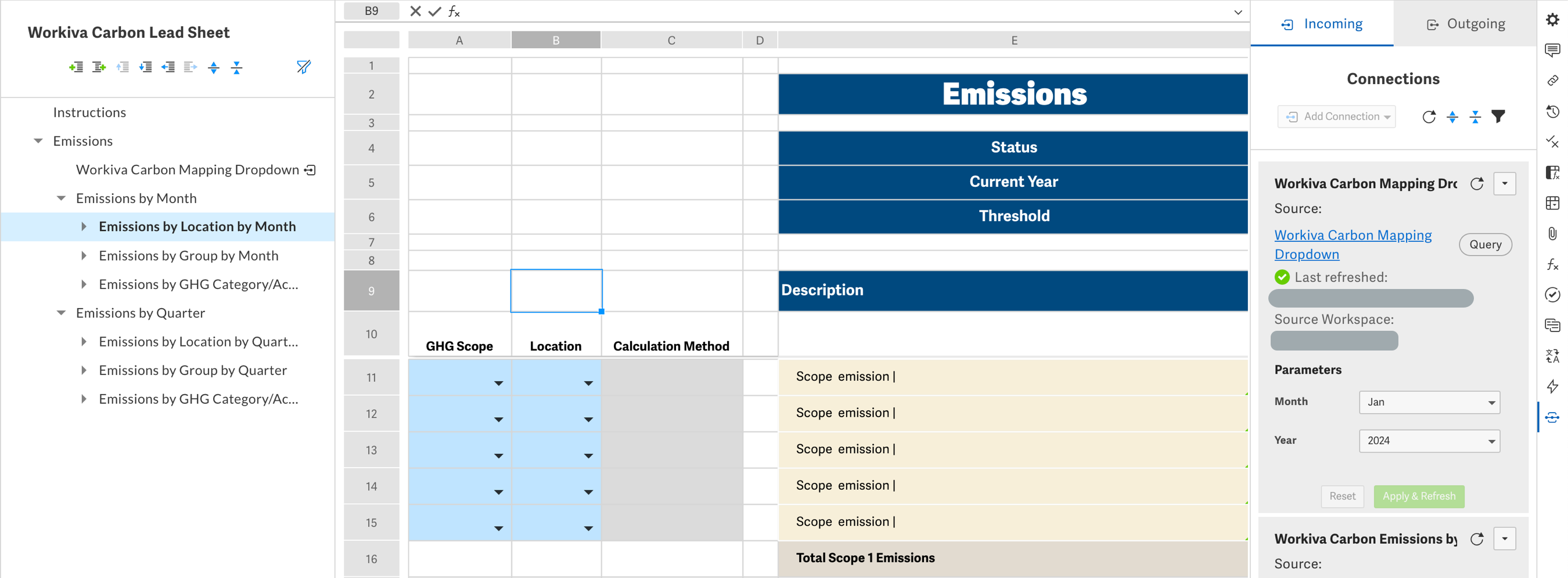Click the move sheet up icon

(123, 67)
